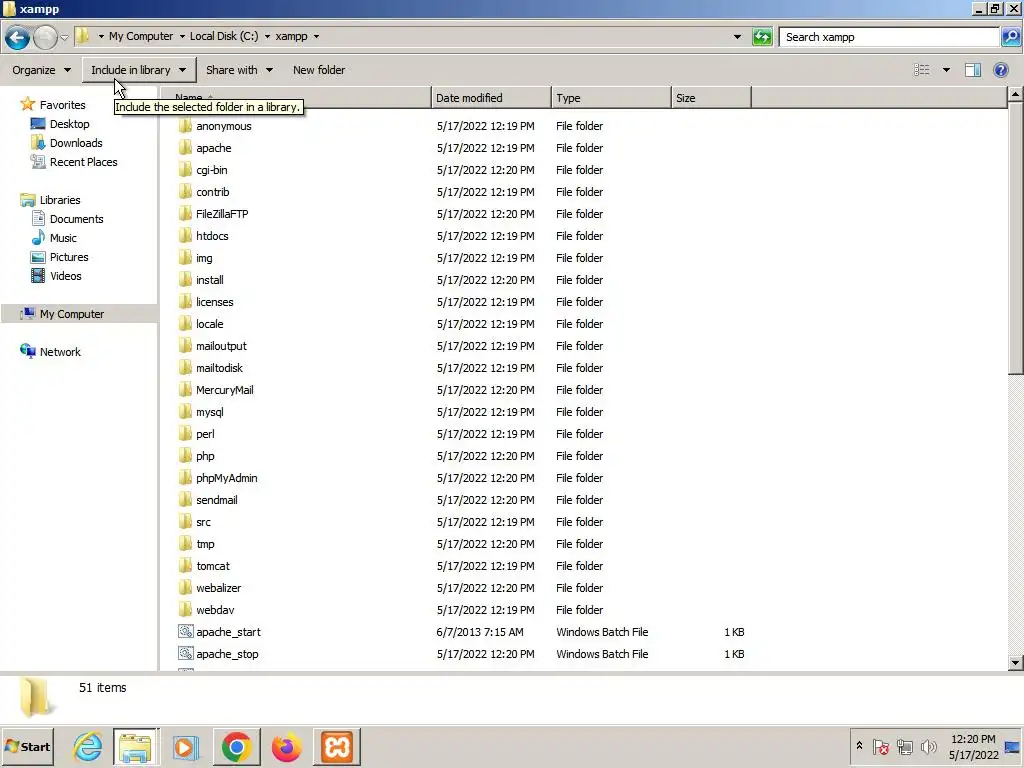Click in the Search xampp field
The image size is (1024, 768).
point(888,37)
